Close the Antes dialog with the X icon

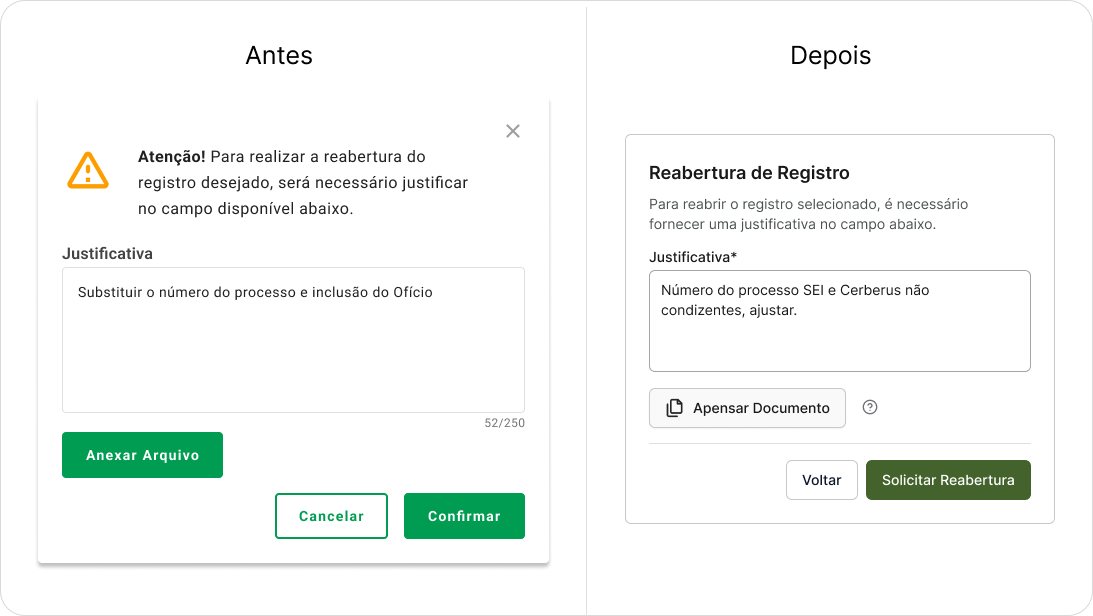pyautogui.click(x=513, y=131)
